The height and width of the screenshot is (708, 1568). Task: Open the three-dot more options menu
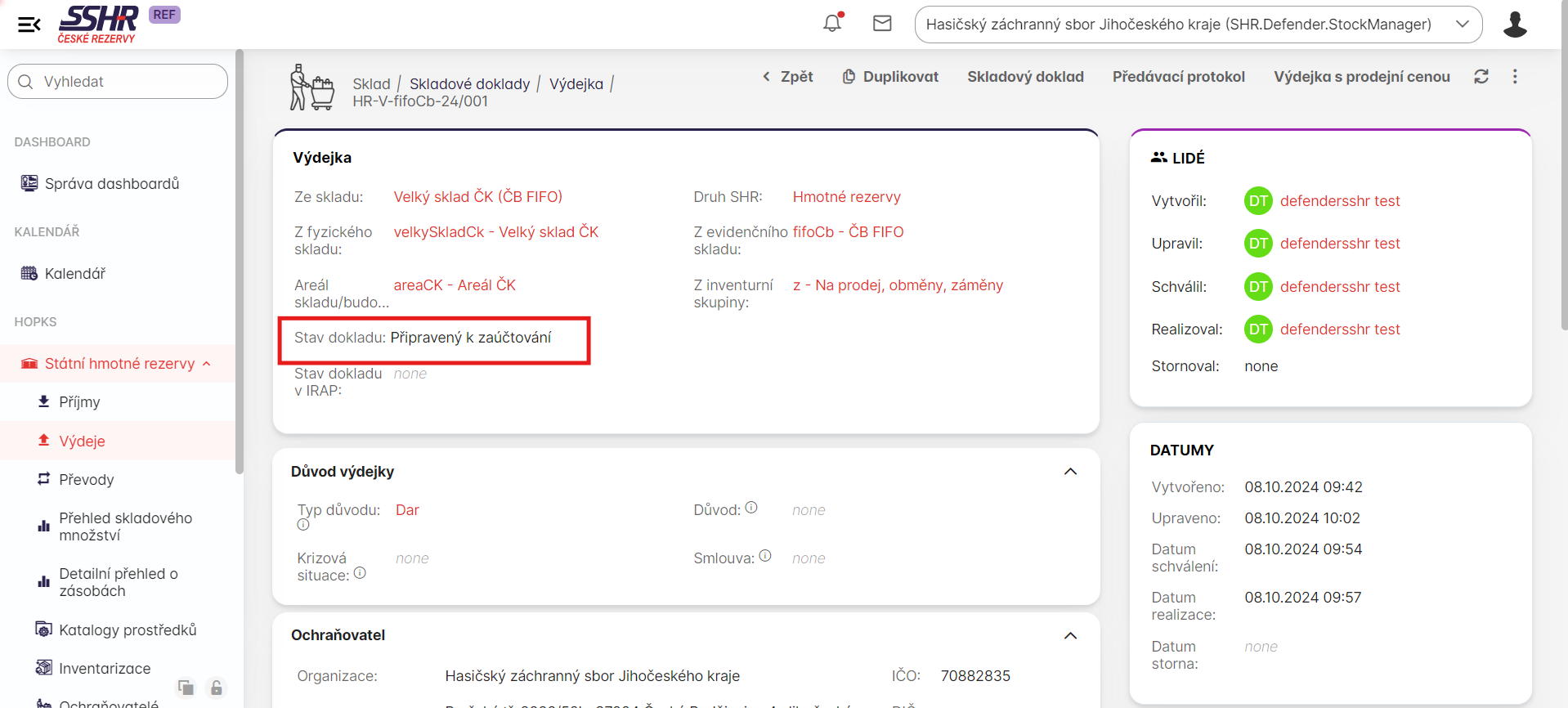click(1515, 77)
